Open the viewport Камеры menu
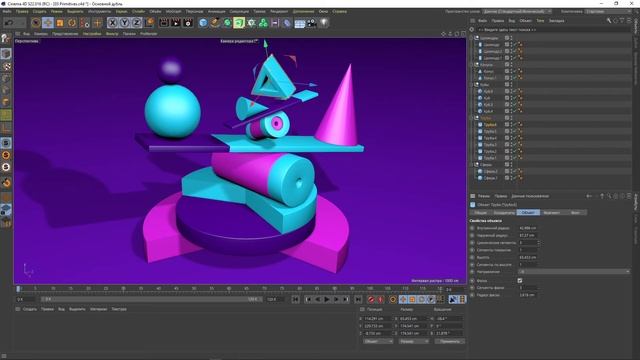This screenshot has width=640, height=360. [x=41, y=34]
